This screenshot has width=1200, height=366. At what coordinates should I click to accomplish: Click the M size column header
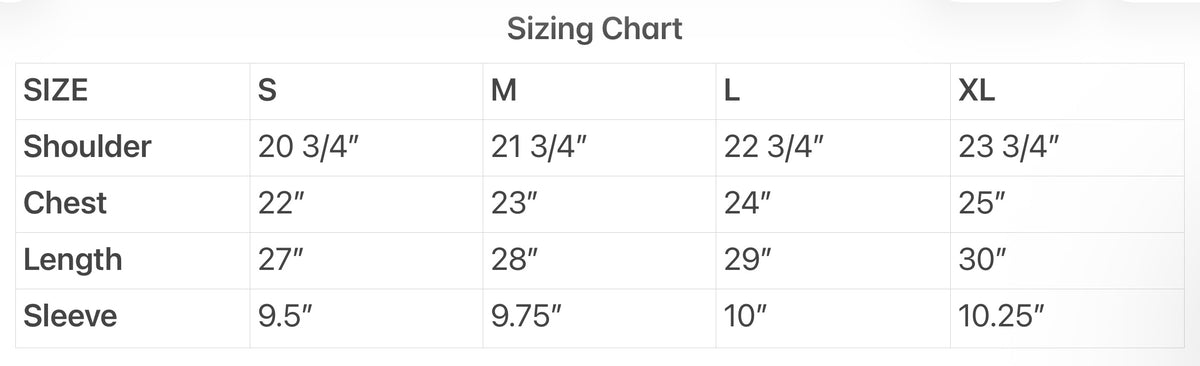tap(504, 92)
